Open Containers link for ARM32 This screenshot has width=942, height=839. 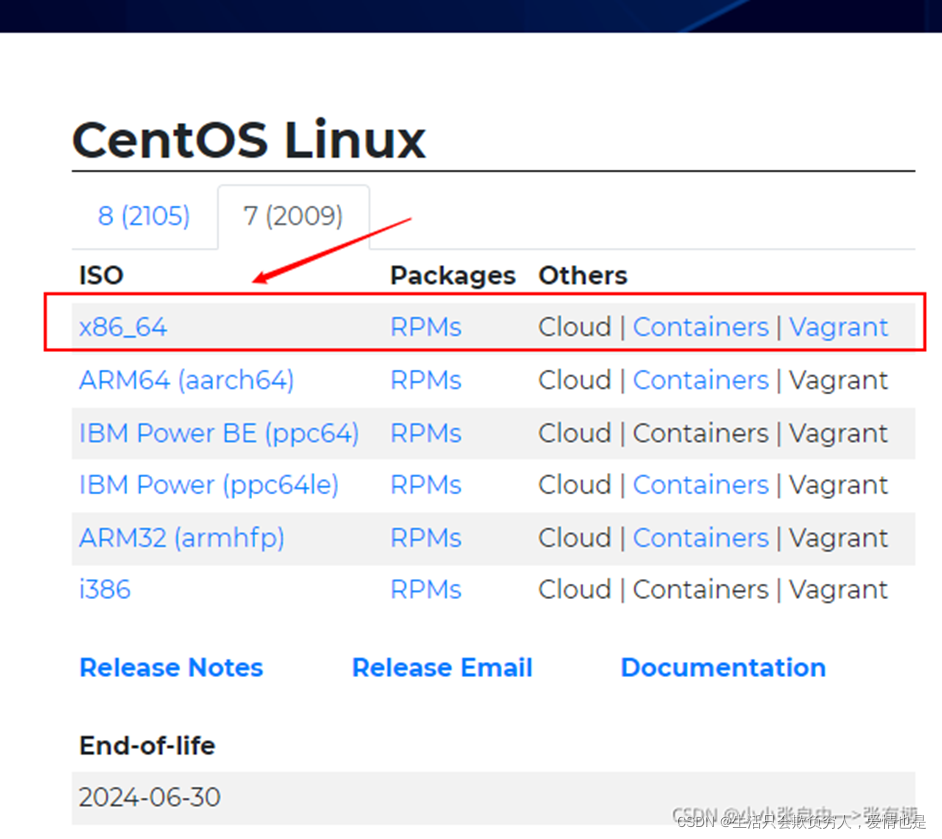click(700, 538)
